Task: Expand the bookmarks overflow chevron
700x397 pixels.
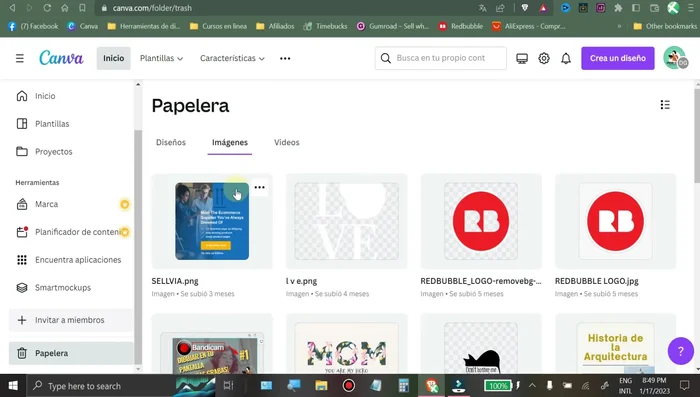Action: click(x=619, y=26)
